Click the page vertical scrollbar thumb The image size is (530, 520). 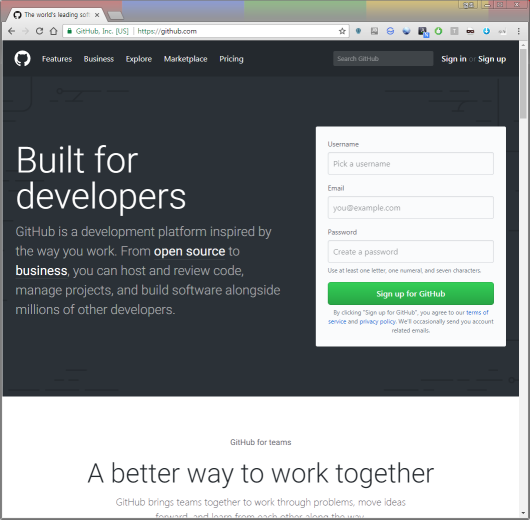(x=523, y=84)
